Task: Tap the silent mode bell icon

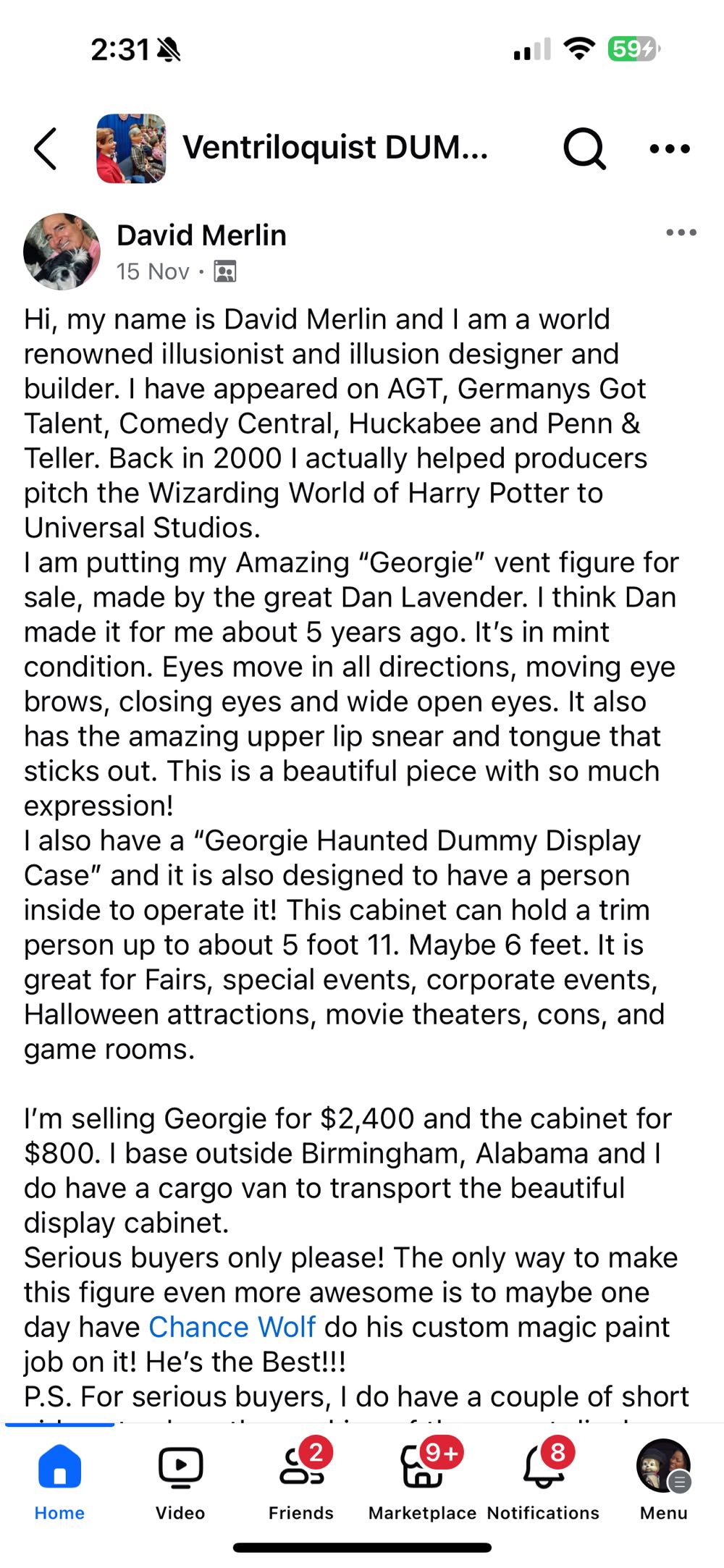Action: pyautogui.click(x=169, y=50)
